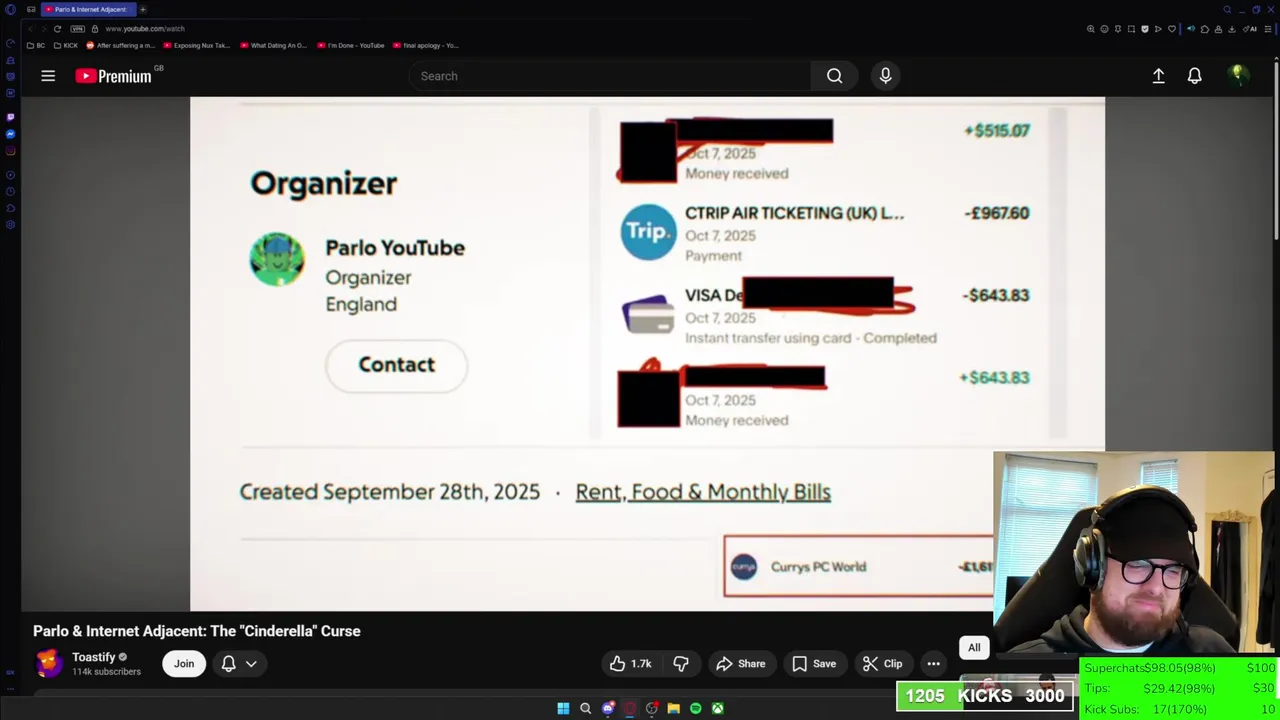Click the youtube.com/watch address bar

145,29
